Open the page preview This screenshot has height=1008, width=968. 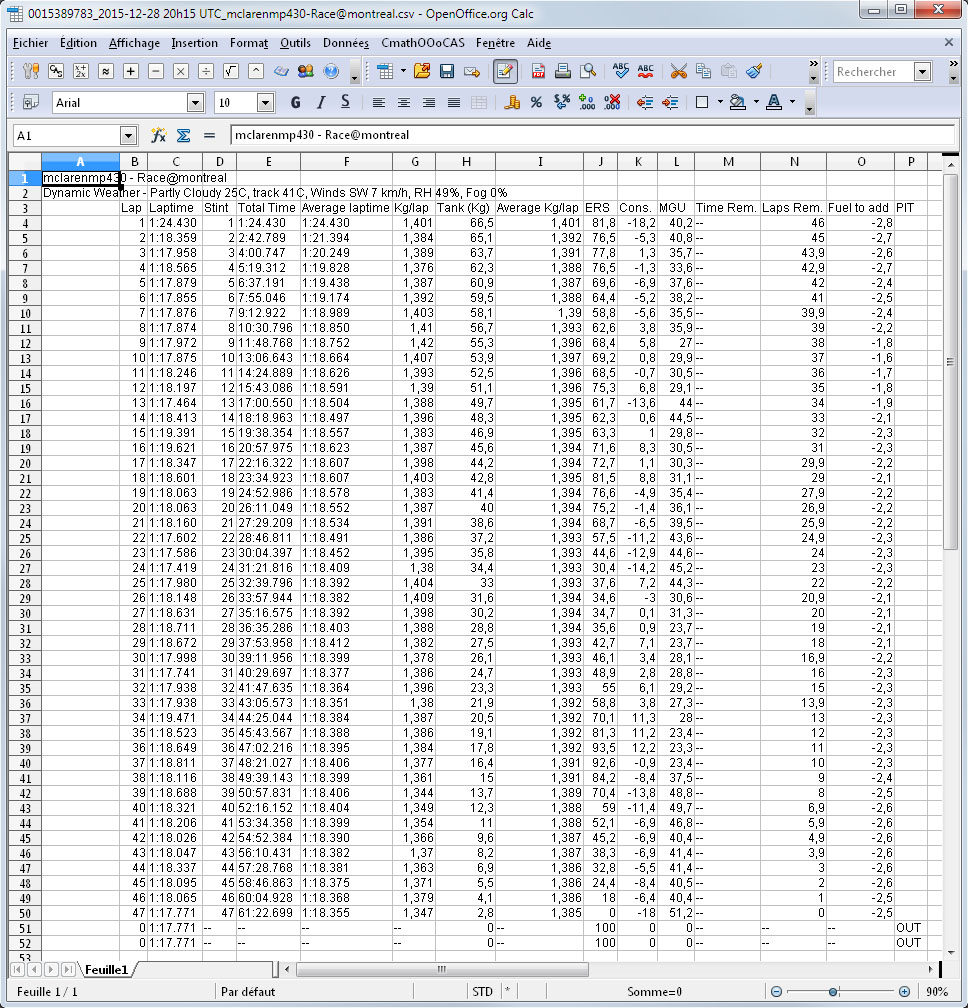point(587,71)
